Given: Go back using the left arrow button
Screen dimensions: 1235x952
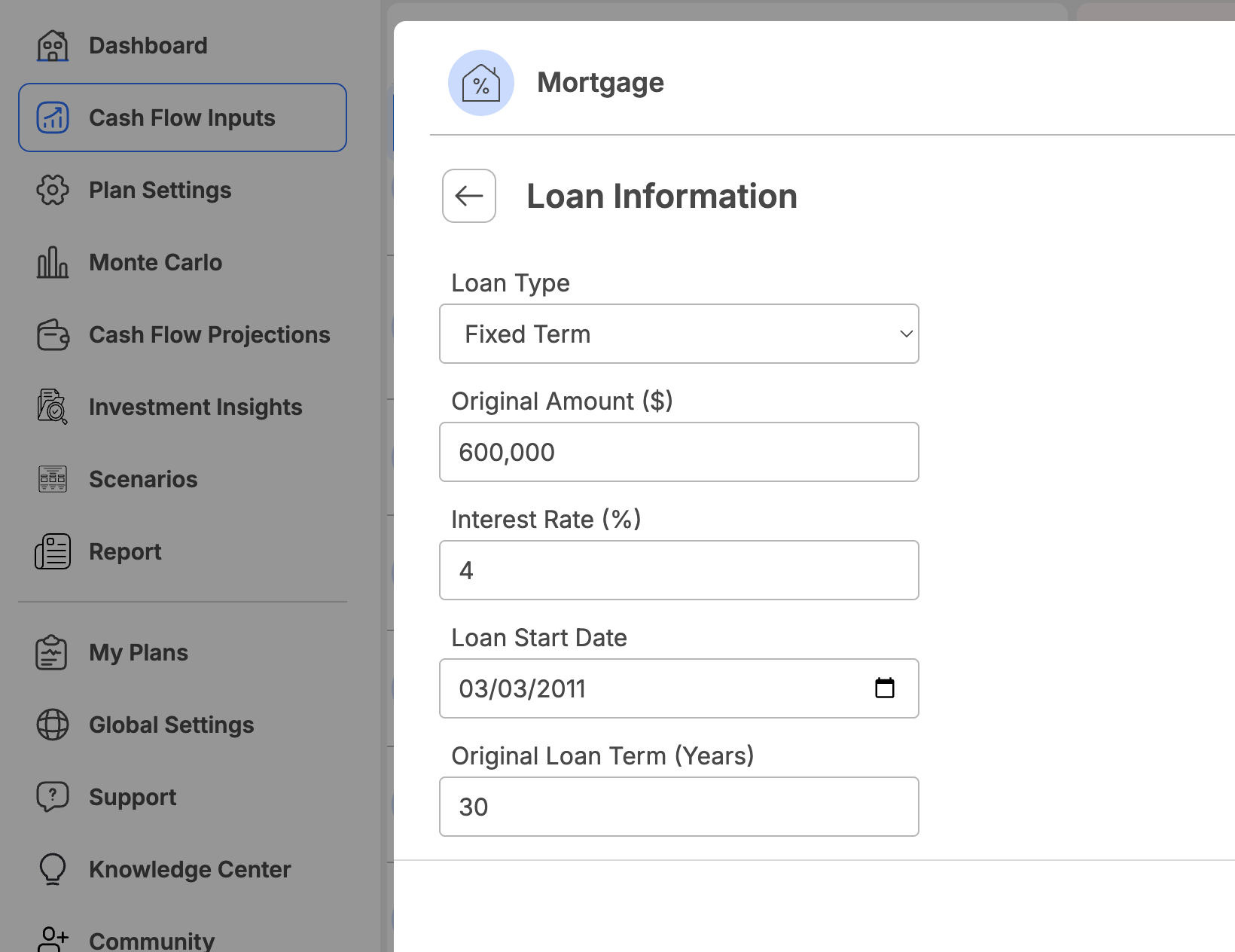Looking at the screenshot, I should [x=469, y=196].
